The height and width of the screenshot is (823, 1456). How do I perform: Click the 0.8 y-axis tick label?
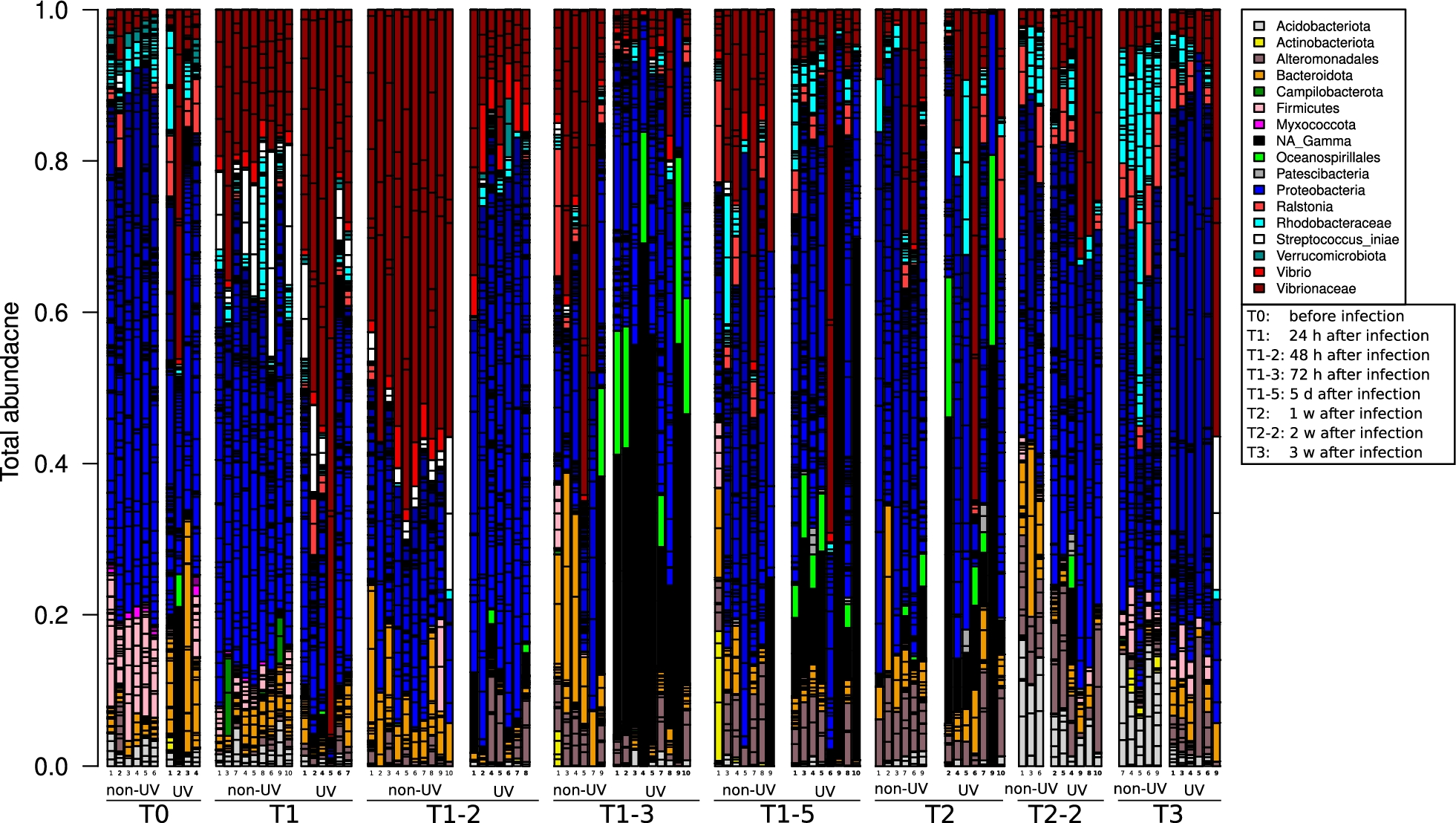(x=51, y=161)
